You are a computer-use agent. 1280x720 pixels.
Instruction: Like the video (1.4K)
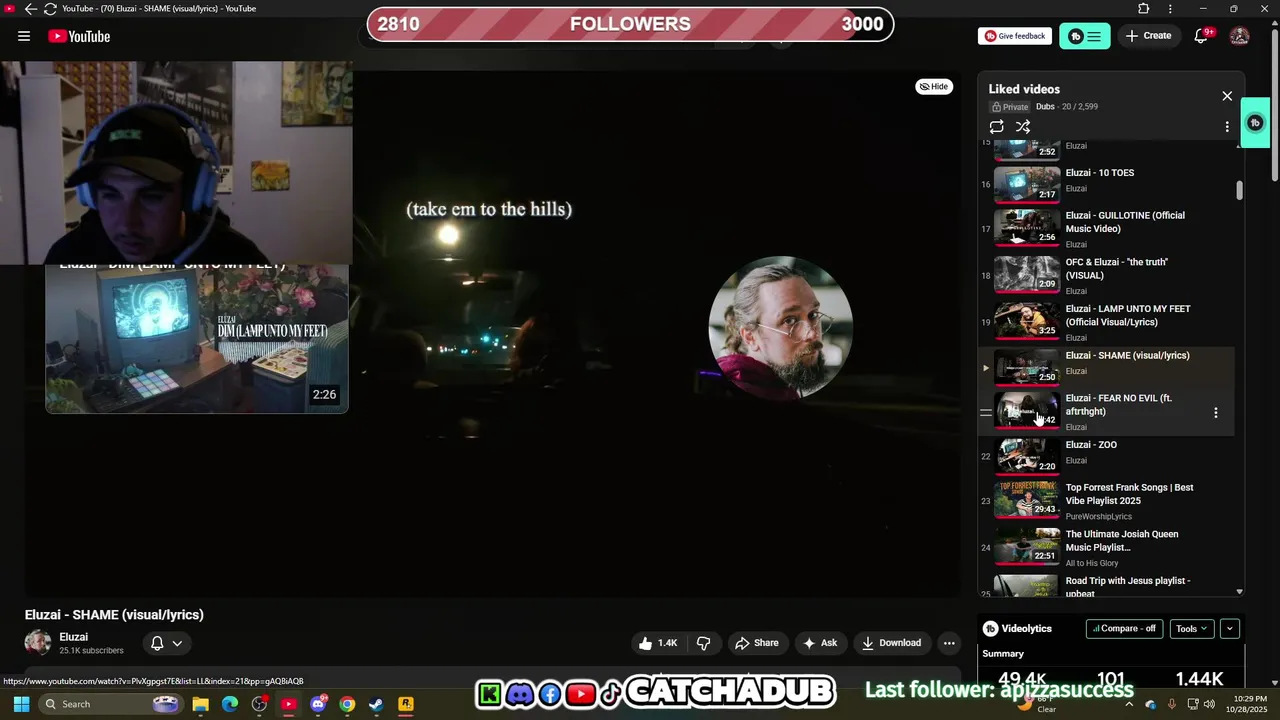[658, 643]
